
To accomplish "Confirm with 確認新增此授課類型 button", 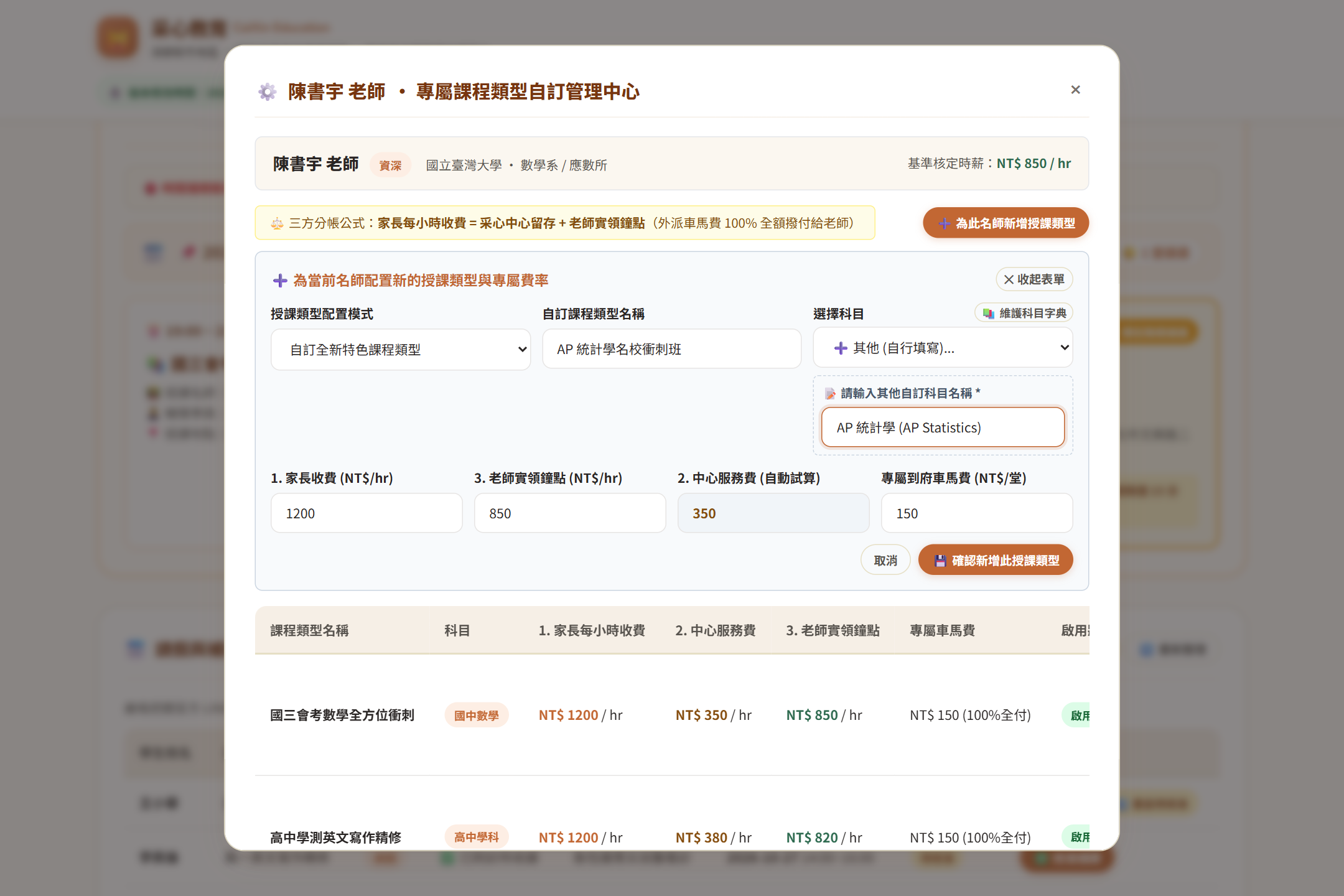I will point(996,560).
